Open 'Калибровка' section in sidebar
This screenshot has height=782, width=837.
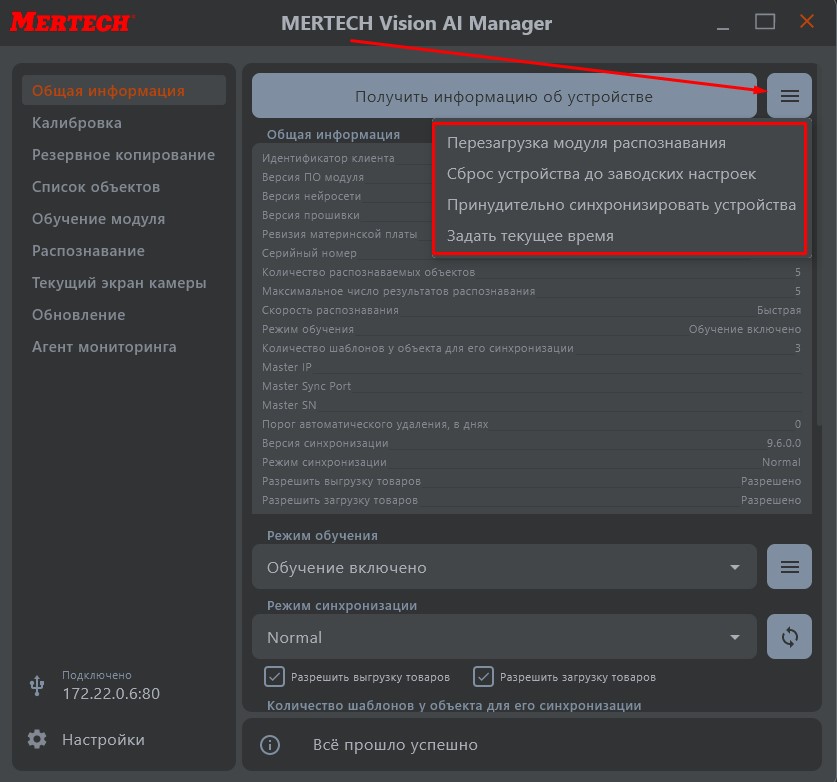pyautogui.click(x=77, y=123)
